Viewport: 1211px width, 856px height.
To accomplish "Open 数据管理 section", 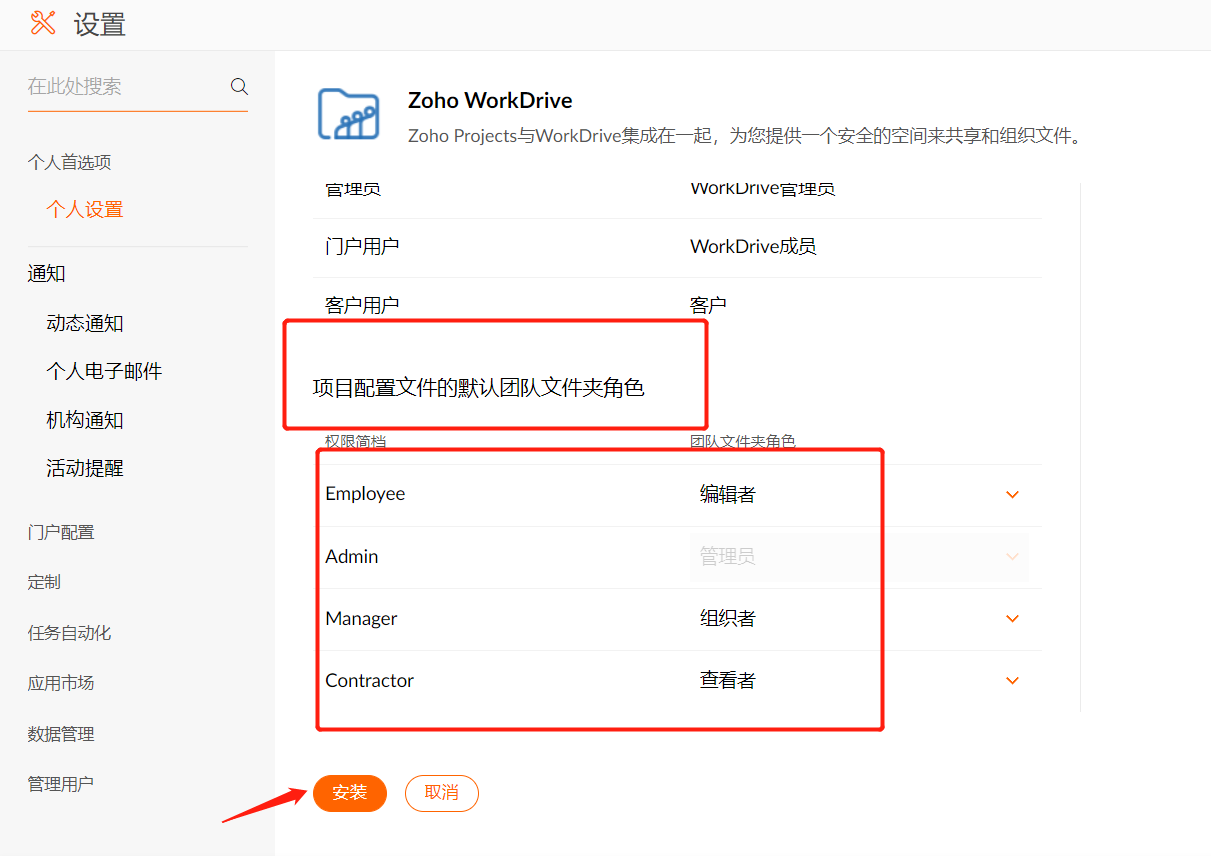I will [61, 734].
